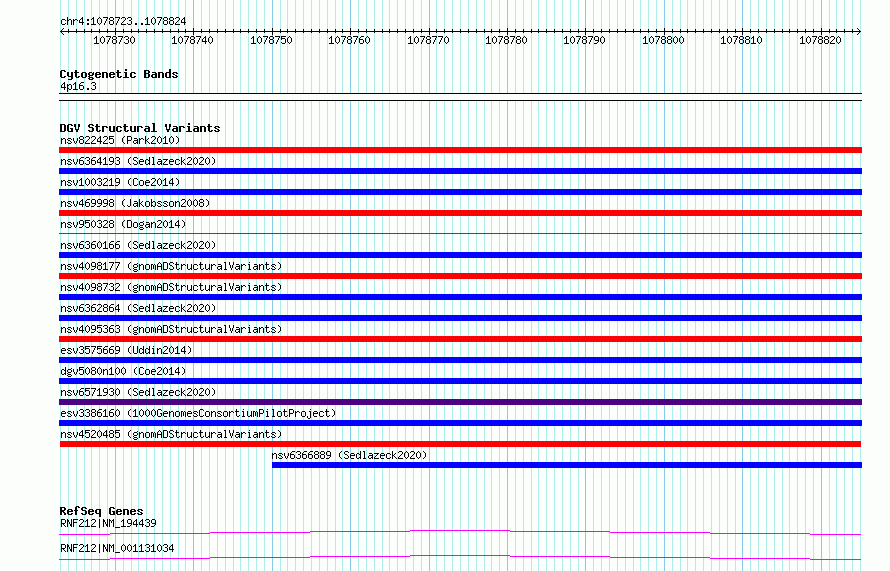This screenshot has height=571, width=890.
Task: Click the right arrowhead of the ruler
Action: [859, 32]
